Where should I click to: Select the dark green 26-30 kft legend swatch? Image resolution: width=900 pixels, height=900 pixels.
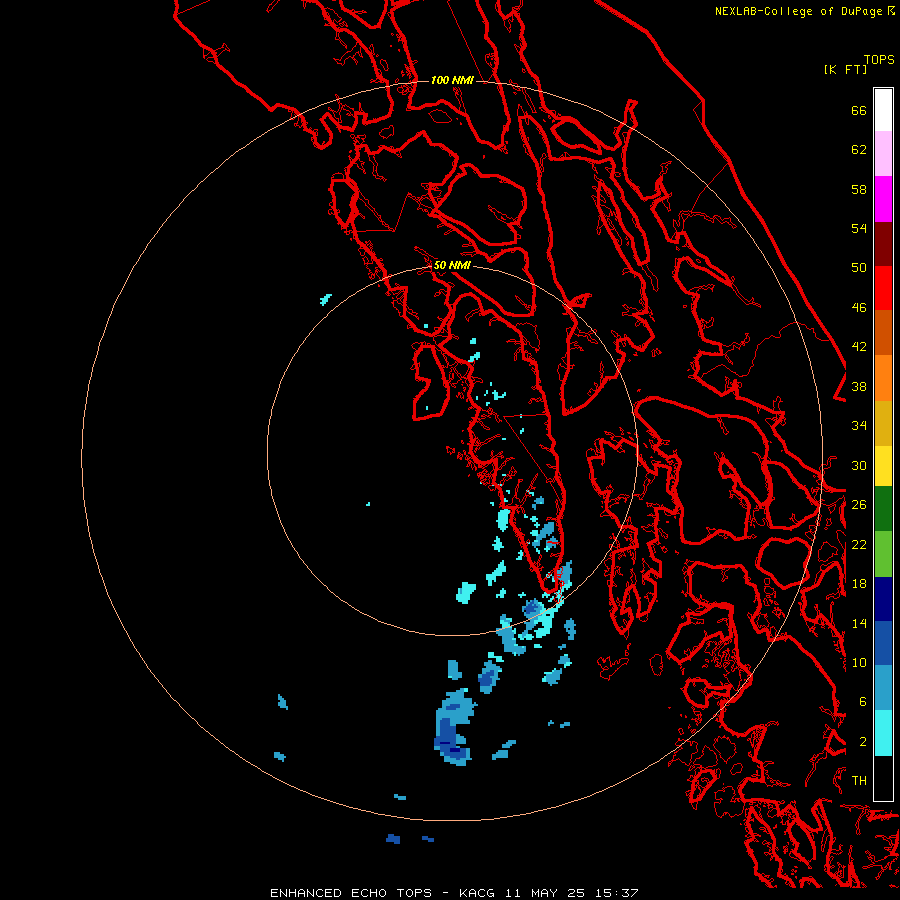(x=883, y=509)
